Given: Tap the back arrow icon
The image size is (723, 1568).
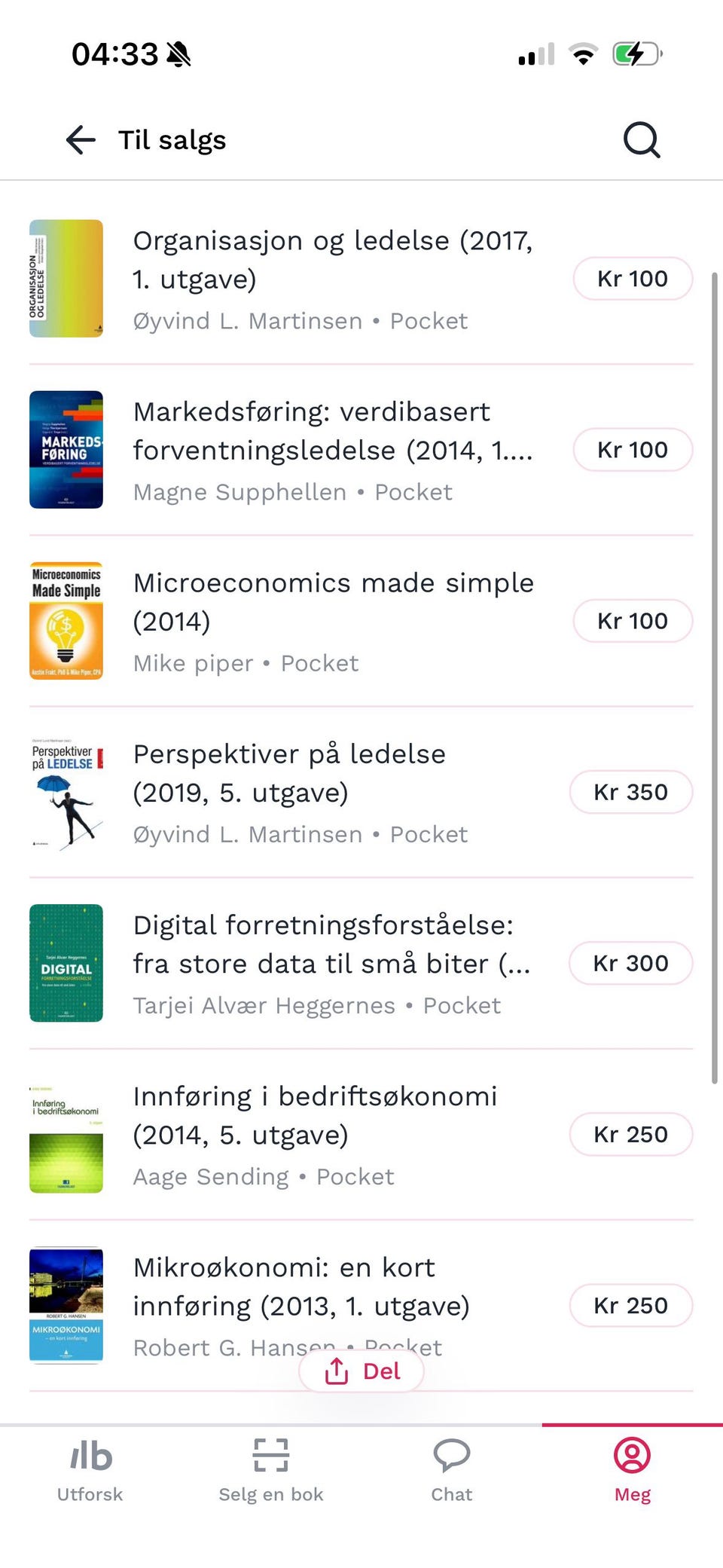Looking at the screenshot, I should (81, 140).
